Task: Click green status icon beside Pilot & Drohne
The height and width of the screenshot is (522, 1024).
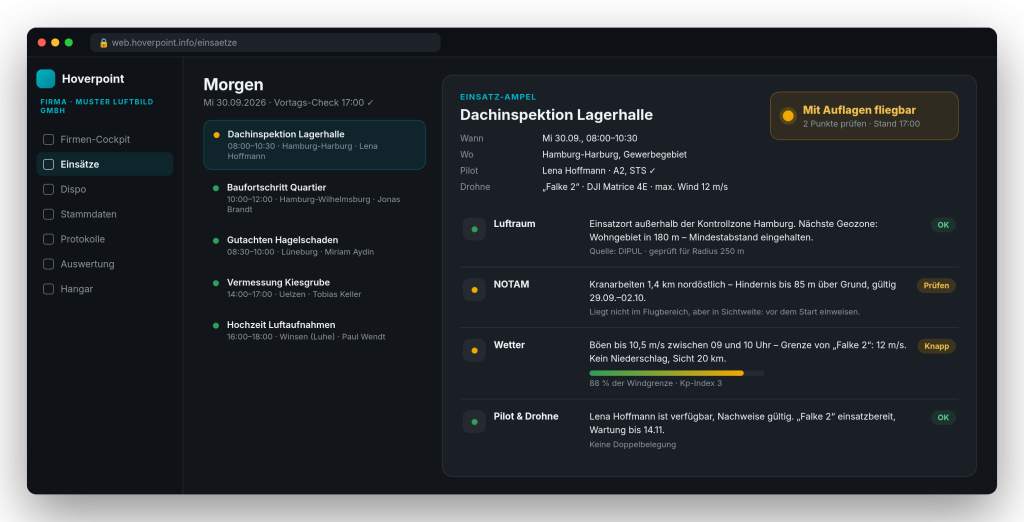Action: (x=474, y=422)
